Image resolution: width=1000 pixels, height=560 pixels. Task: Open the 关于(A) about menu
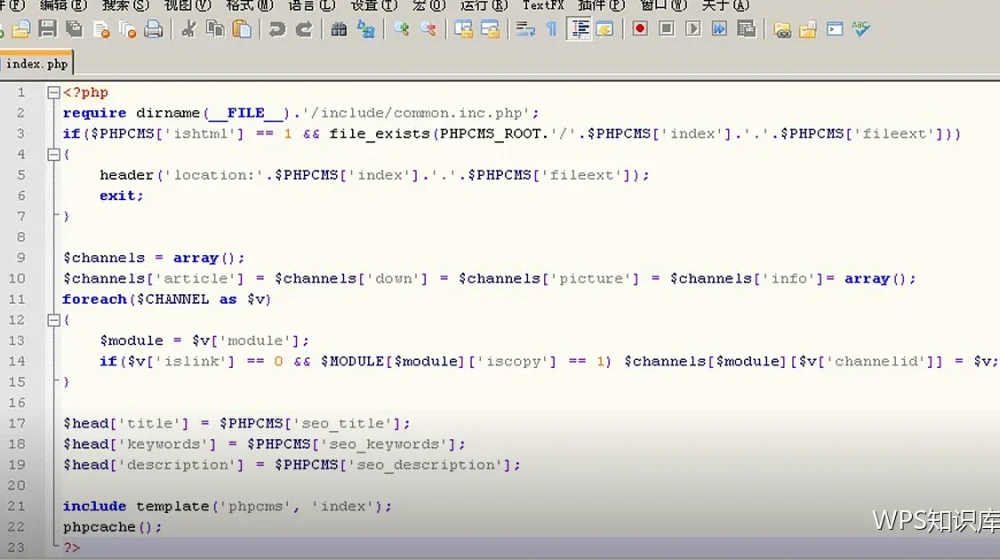click(x=726, y=6)
